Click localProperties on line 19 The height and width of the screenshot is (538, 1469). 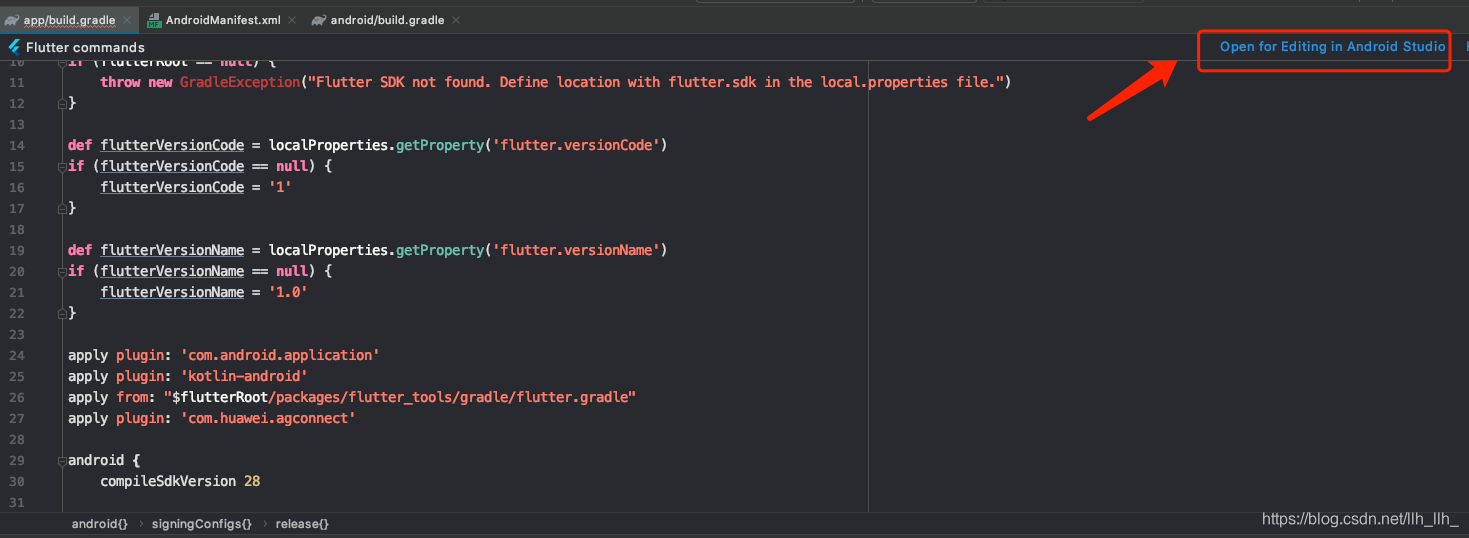[x=328, y=250]
